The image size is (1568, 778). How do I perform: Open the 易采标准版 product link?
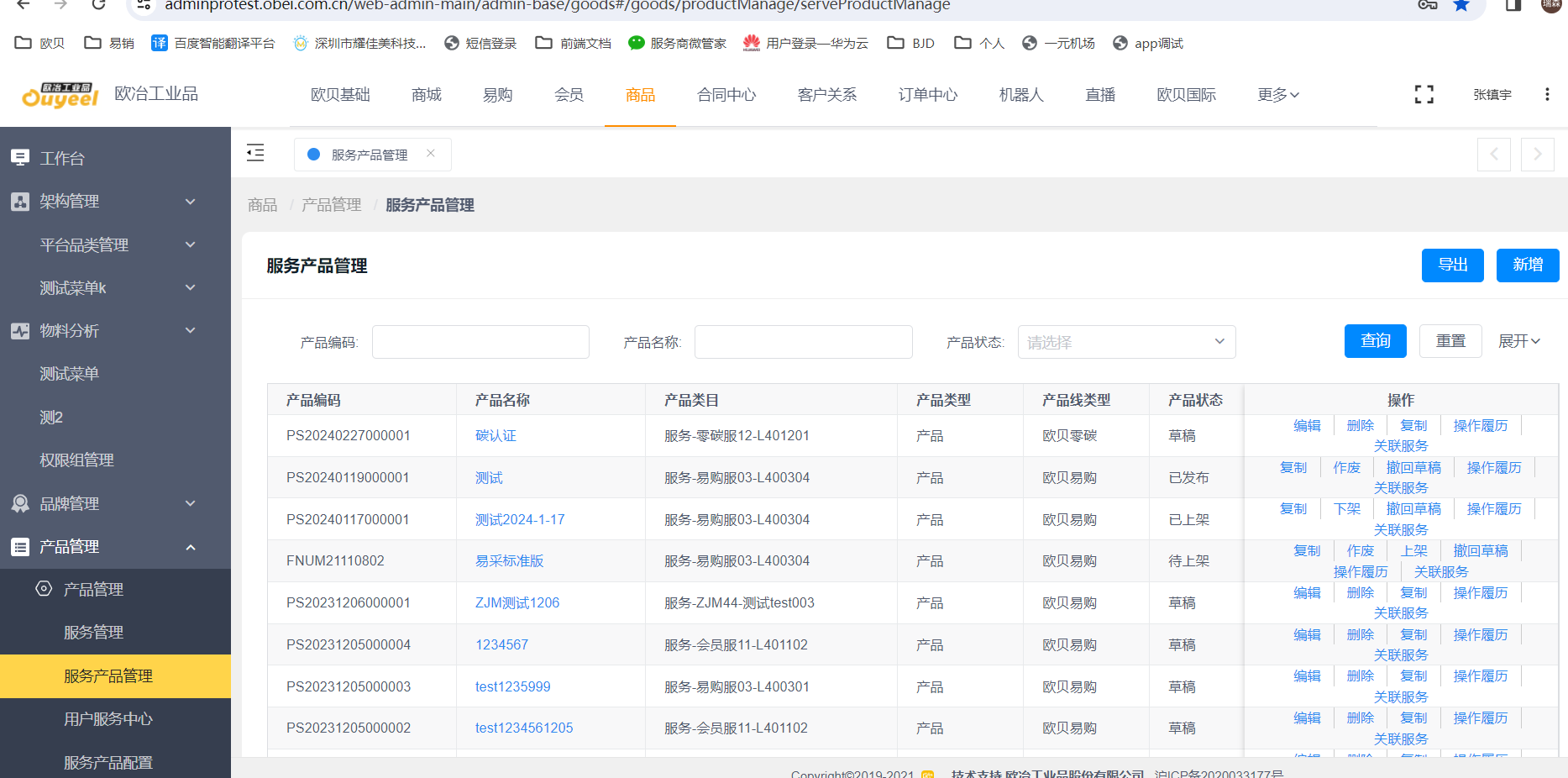click(509, 561)
